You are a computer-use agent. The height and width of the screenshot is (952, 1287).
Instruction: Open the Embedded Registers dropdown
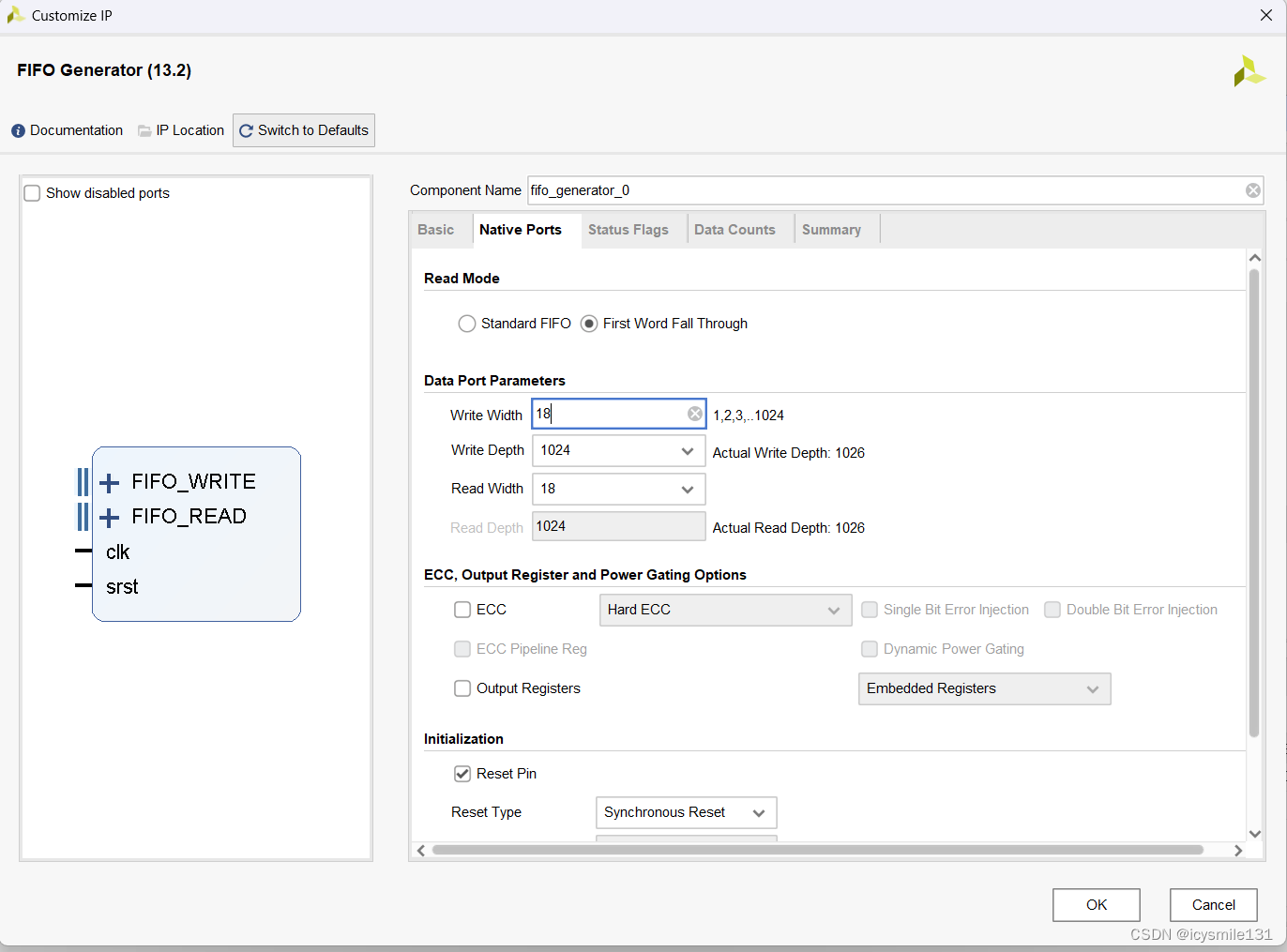(x=984, y=689)
